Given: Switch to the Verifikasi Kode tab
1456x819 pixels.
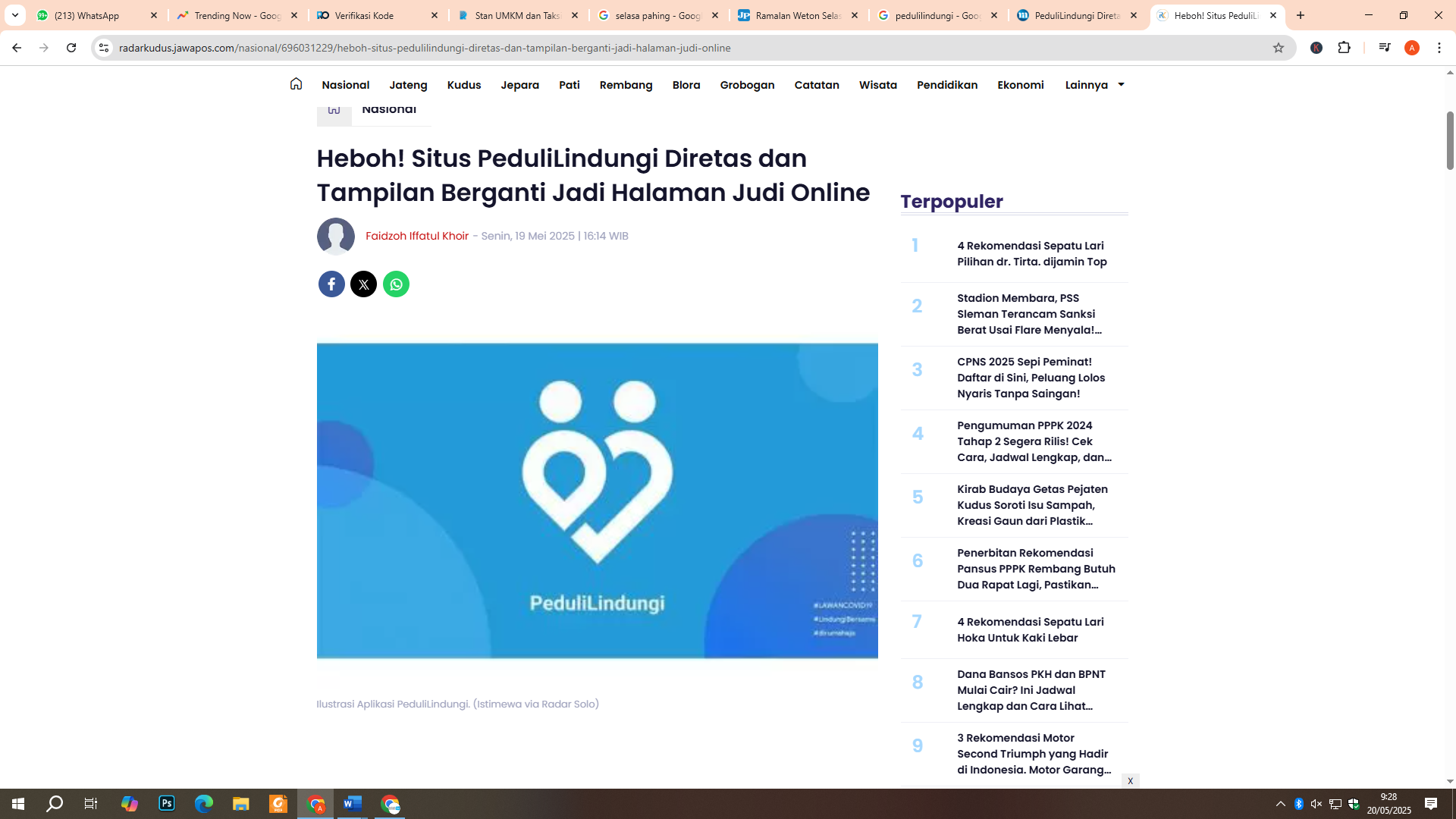Looking at the screenshot, I should [x=377, y=15].
